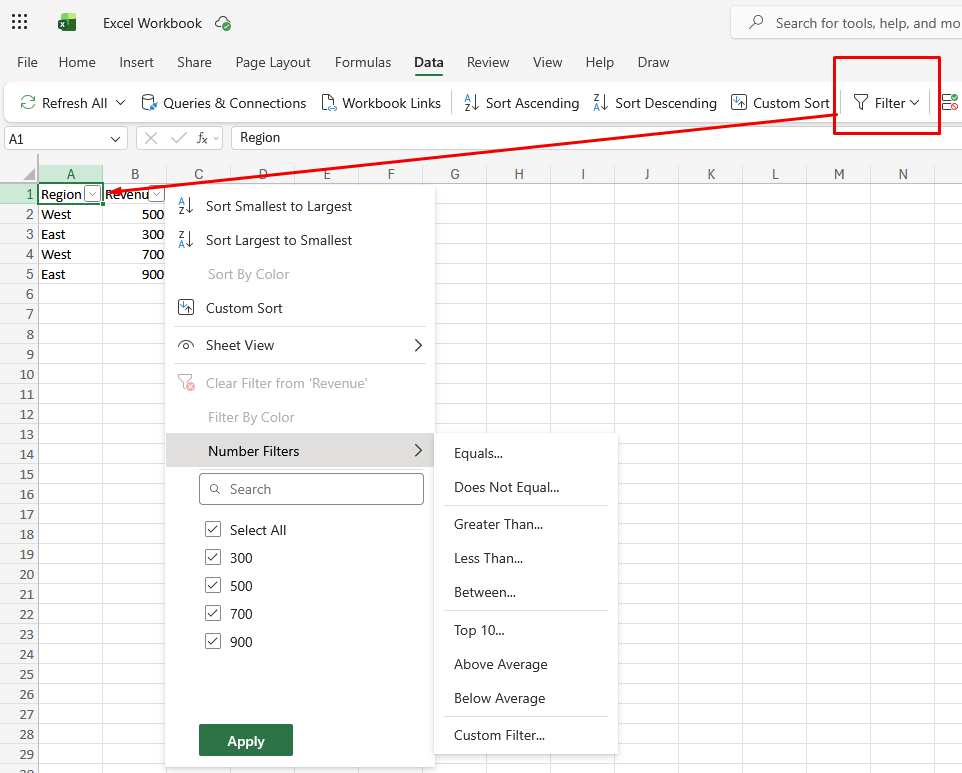Click the Excel logo icon

[x=67, y=23]
